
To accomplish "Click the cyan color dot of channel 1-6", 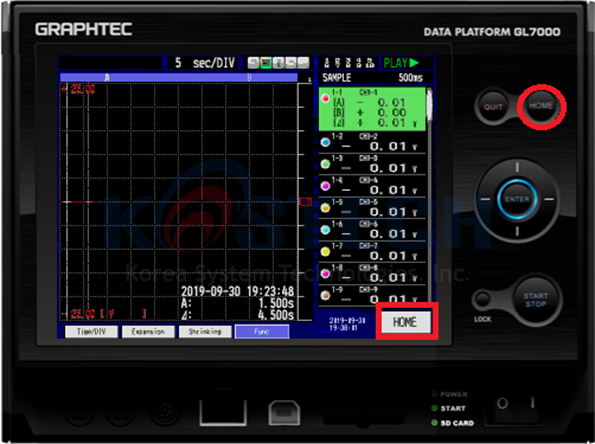I will click(x=325, y=230).
